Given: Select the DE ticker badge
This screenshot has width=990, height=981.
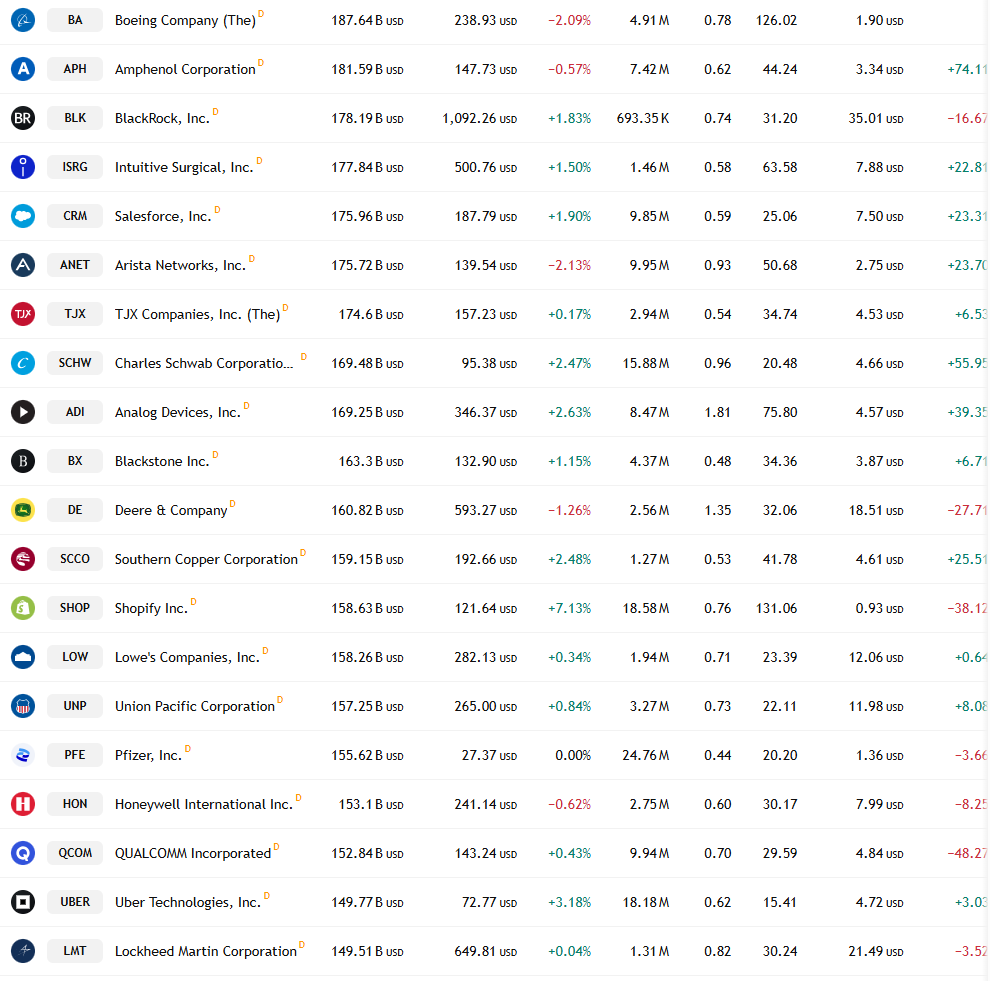Looking at the screenshot, I should point(75,510).
